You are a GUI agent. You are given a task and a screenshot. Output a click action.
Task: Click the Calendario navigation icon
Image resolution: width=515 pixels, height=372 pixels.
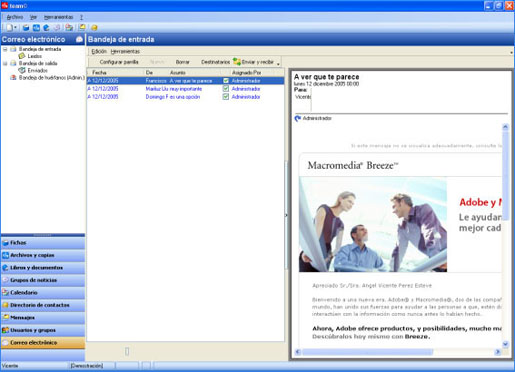click(x=6, y=293)
